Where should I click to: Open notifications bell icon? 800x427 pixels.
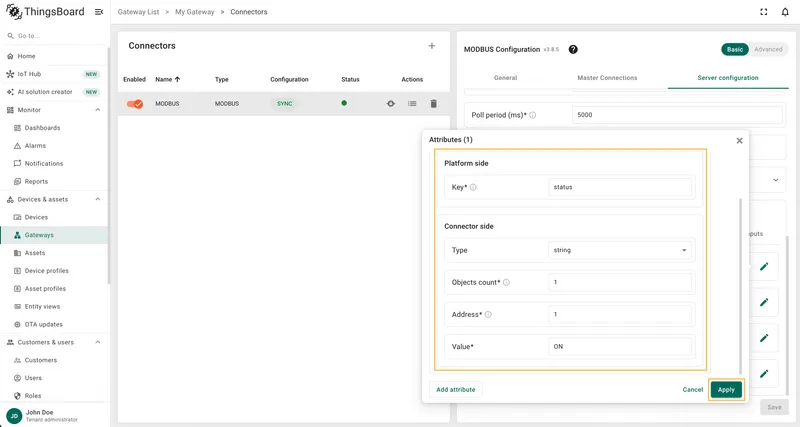(x=785, y=12)
